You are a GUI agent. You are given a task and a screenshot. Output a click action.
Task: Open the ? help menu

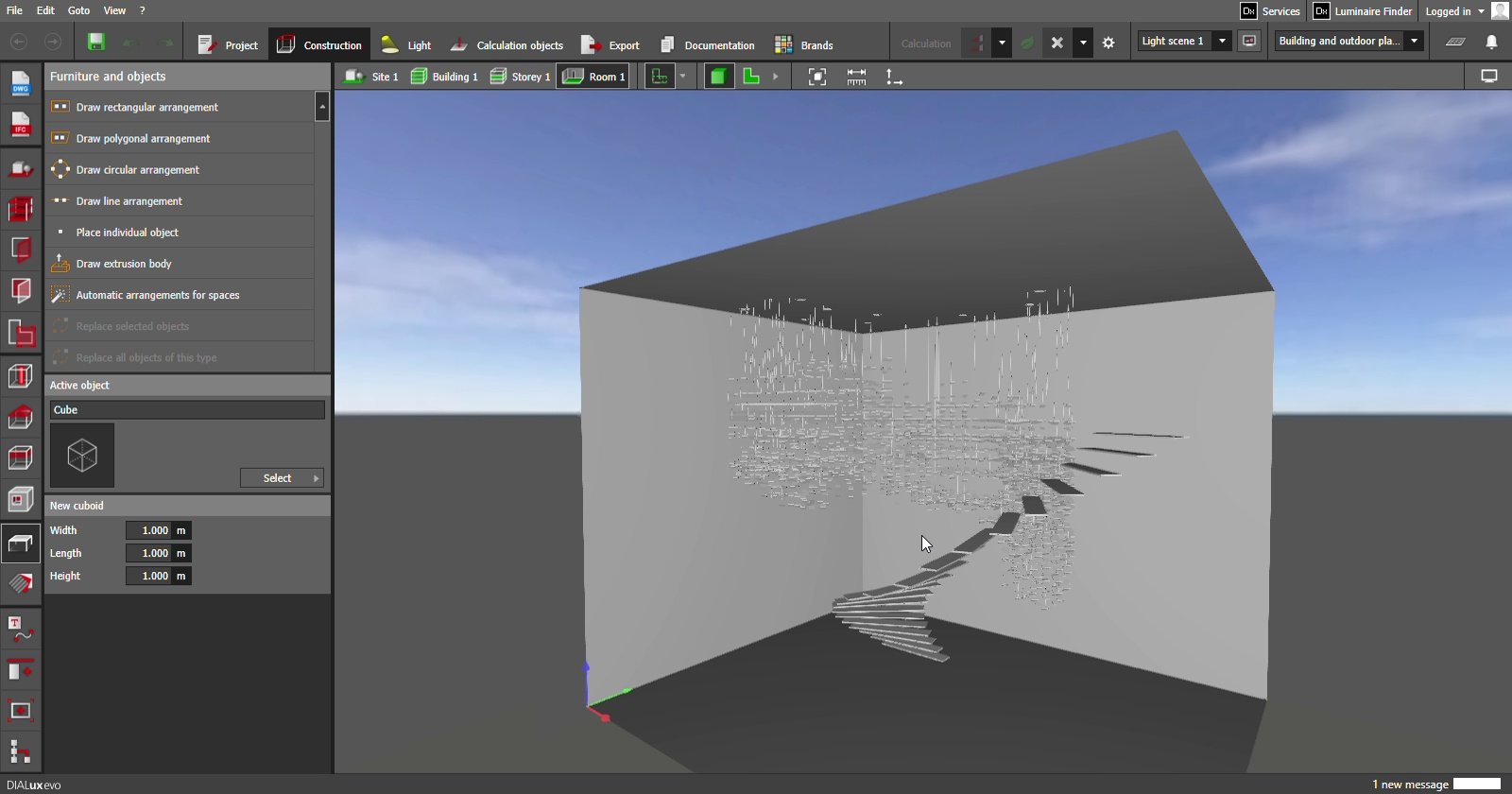click(142, 10)
